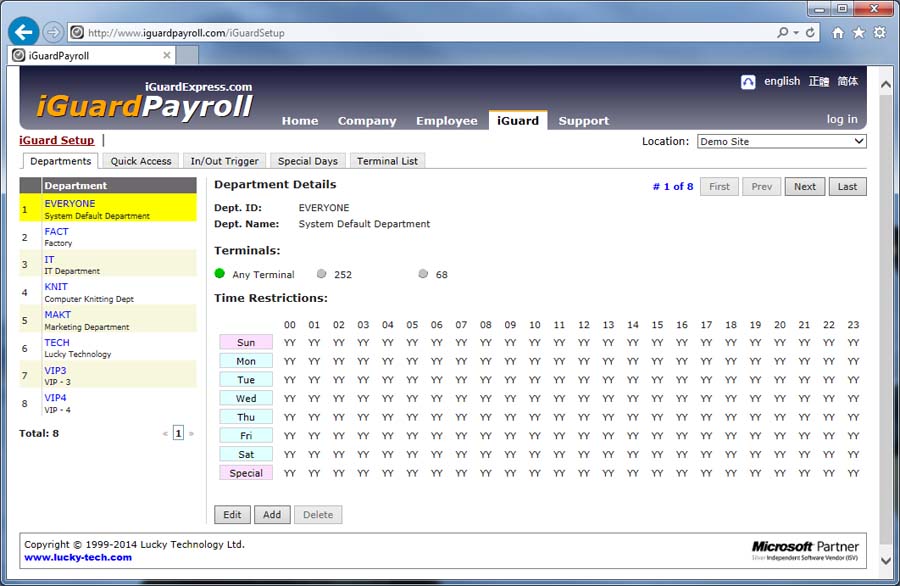900x586 pixels.
Task: Click the Add button
Action: (x=272, y=514)
